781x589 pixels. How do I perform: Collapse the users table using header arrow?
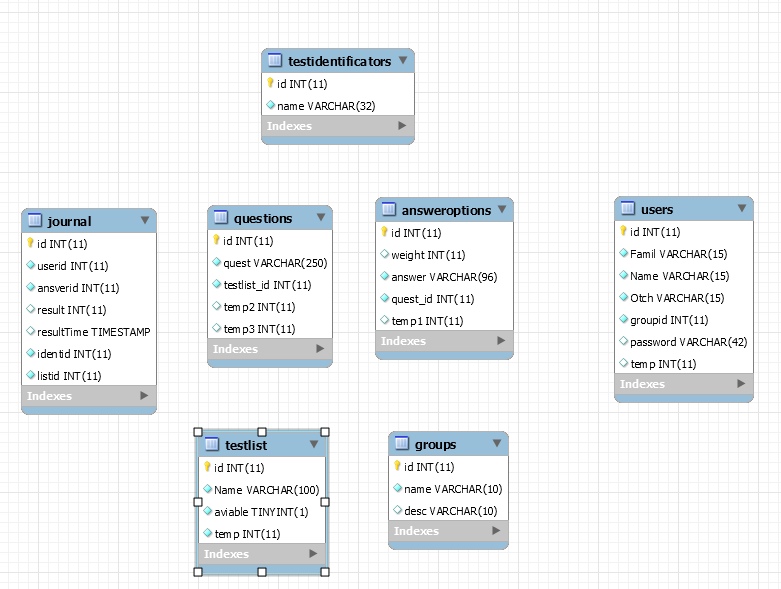pyautogui.click(x=741, y=209)
